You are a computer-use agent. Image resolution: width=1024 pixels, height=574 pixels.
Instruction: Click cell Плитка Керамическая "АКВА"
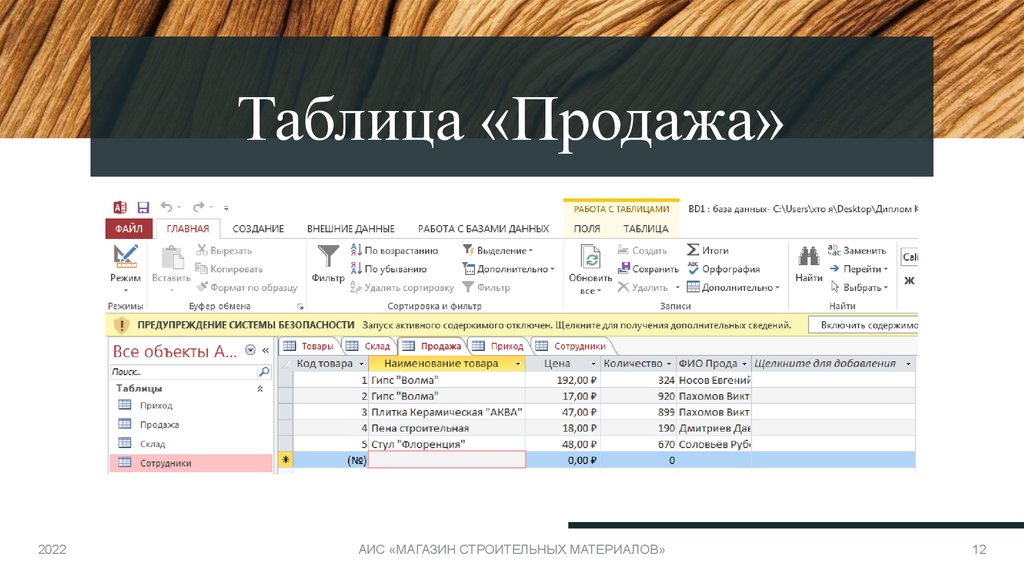click(x=447, y=412)
